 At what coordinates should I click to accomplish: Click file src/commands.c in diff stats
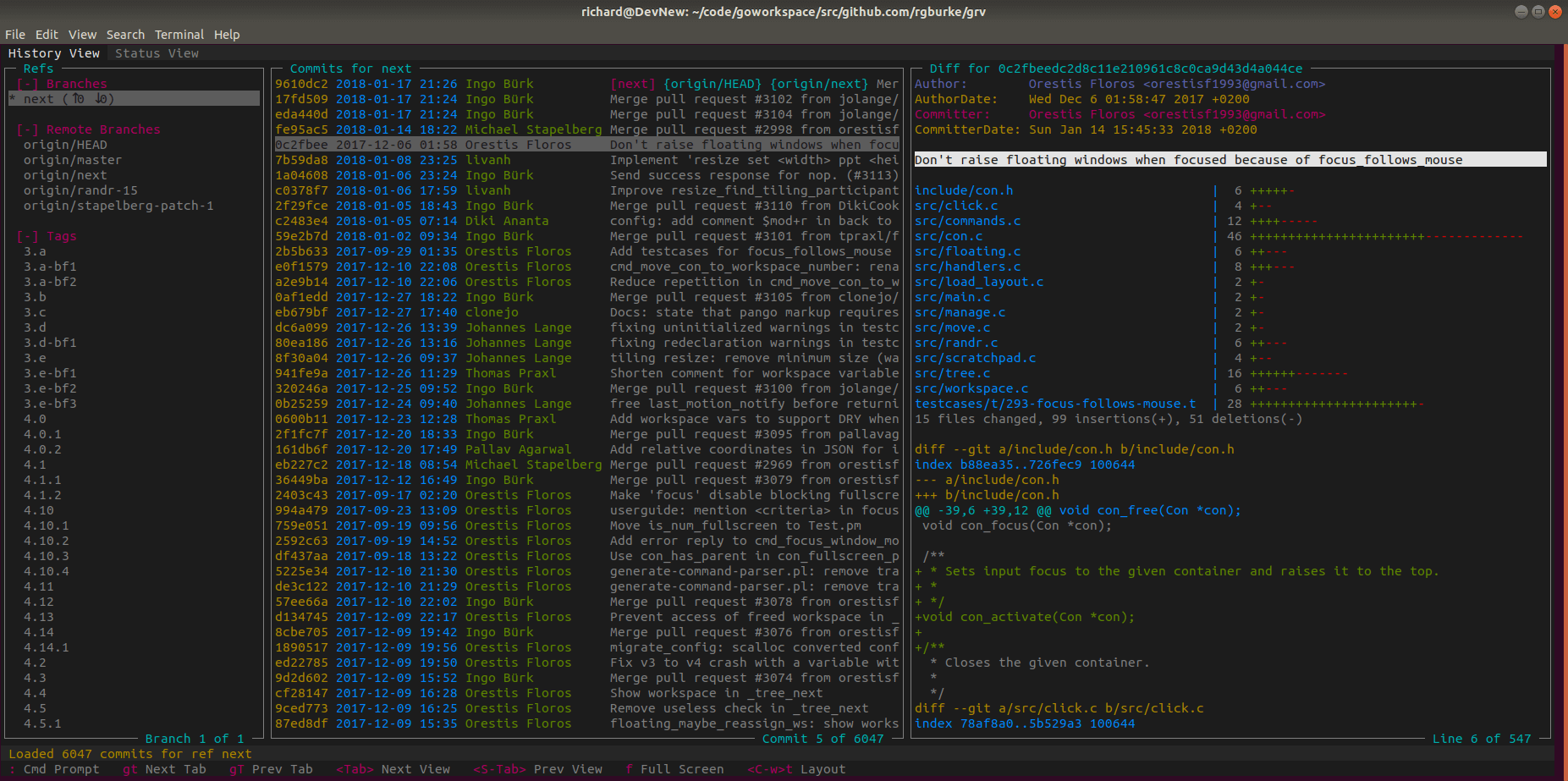tap(968, 221)
